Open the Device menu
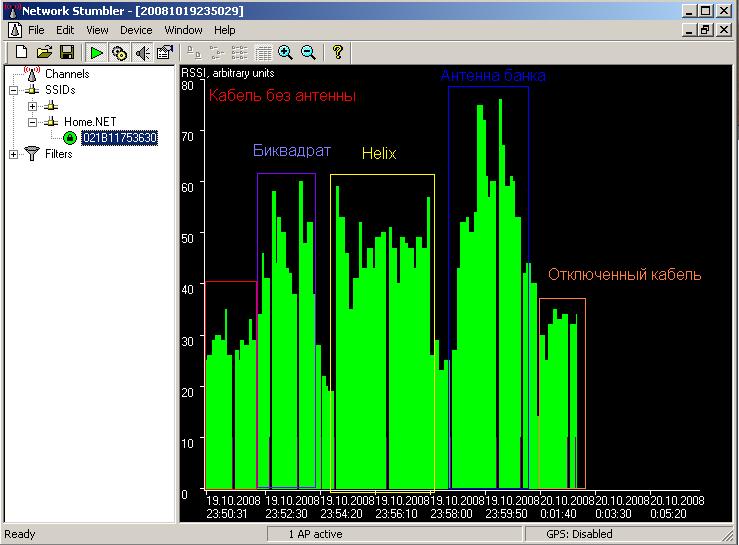The width and height of the screenshot is (739, 545). (x=136, y=30)
